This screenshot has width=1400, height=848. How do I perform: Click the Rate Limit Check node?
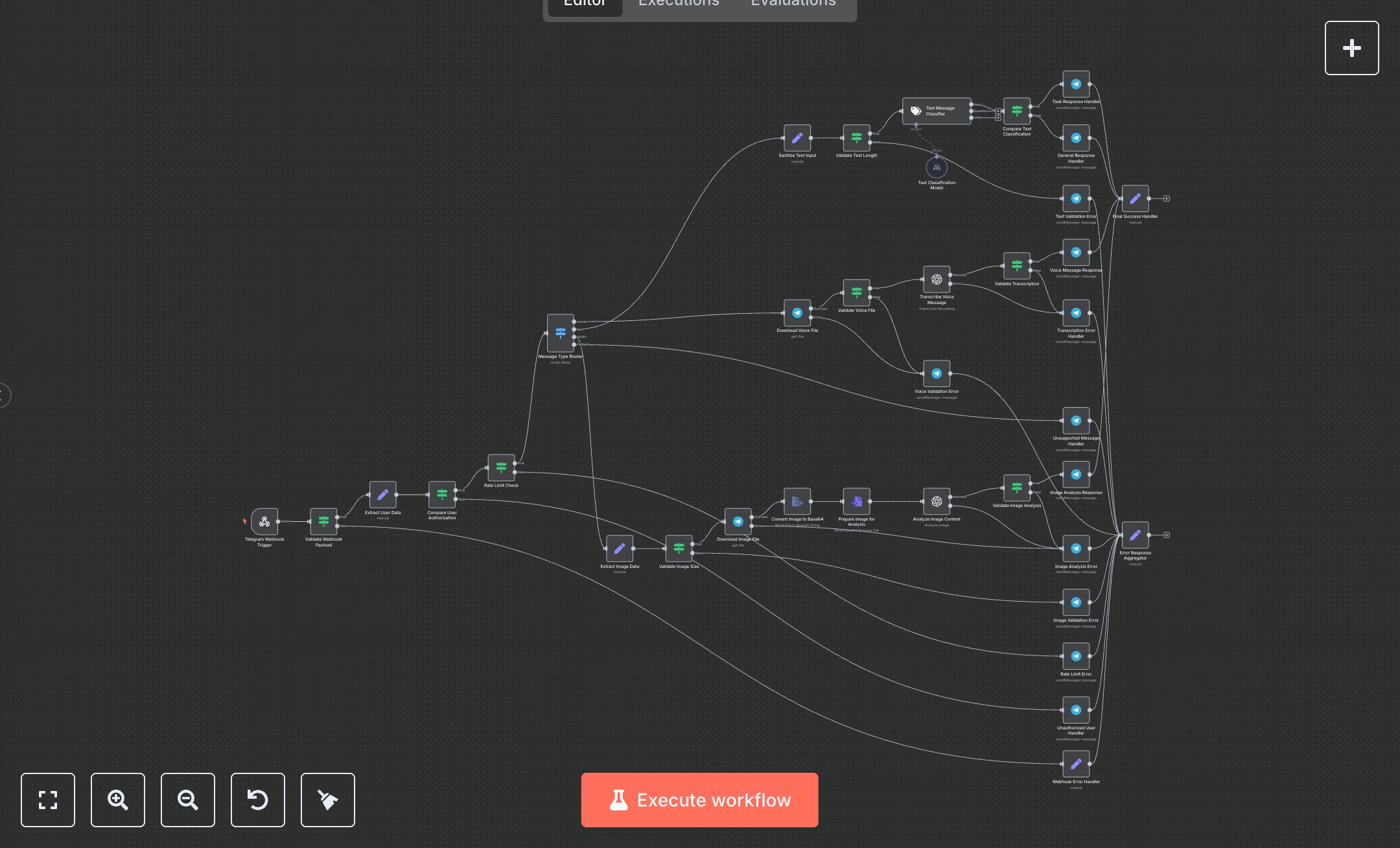pos(501,467)
